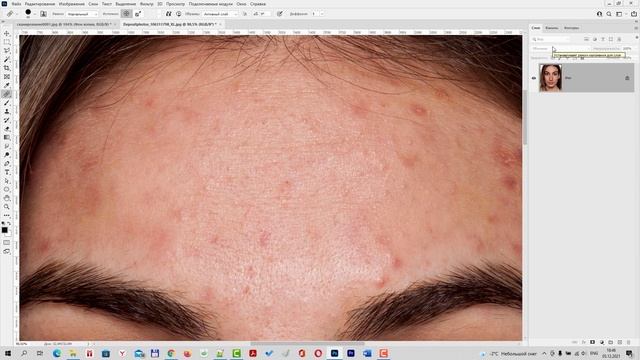Open the Изображение menu
640x360 pixels.
[71, 4]
